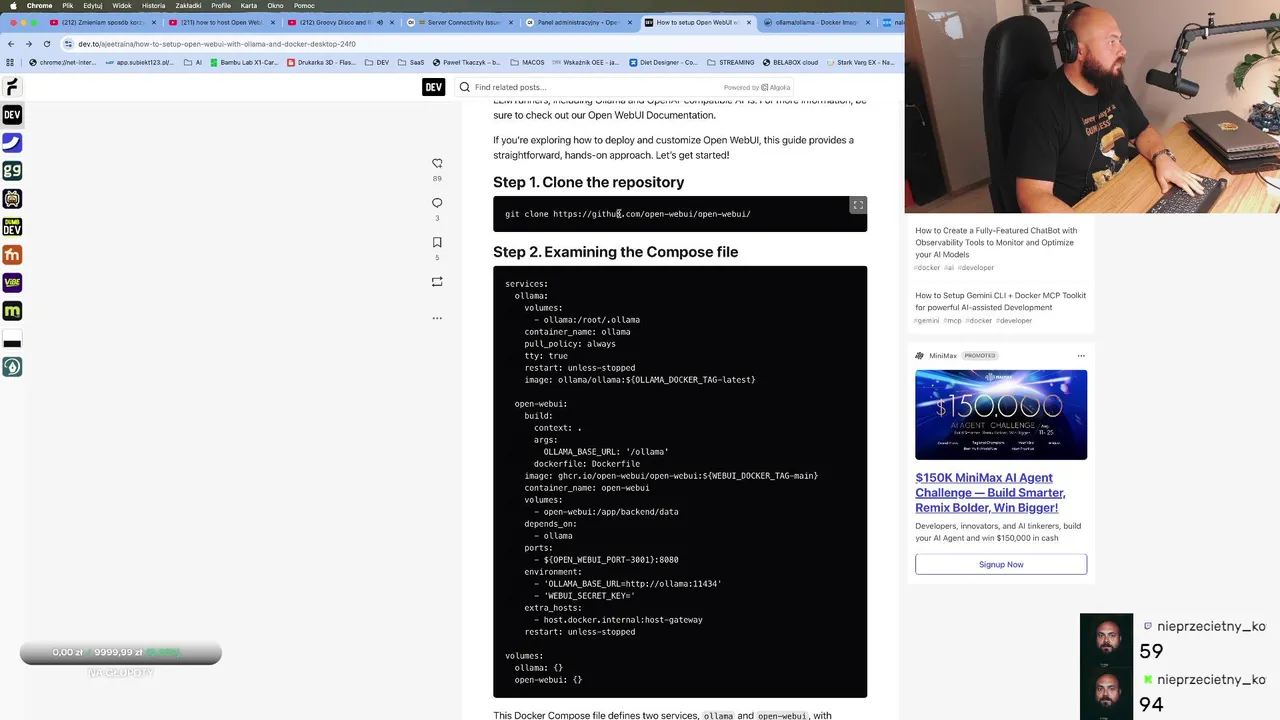Viewport: 1280px width, 720px height.
Task: Switch to 'Server Connectivity Issue' tab
Action: [x=458, y=22]
